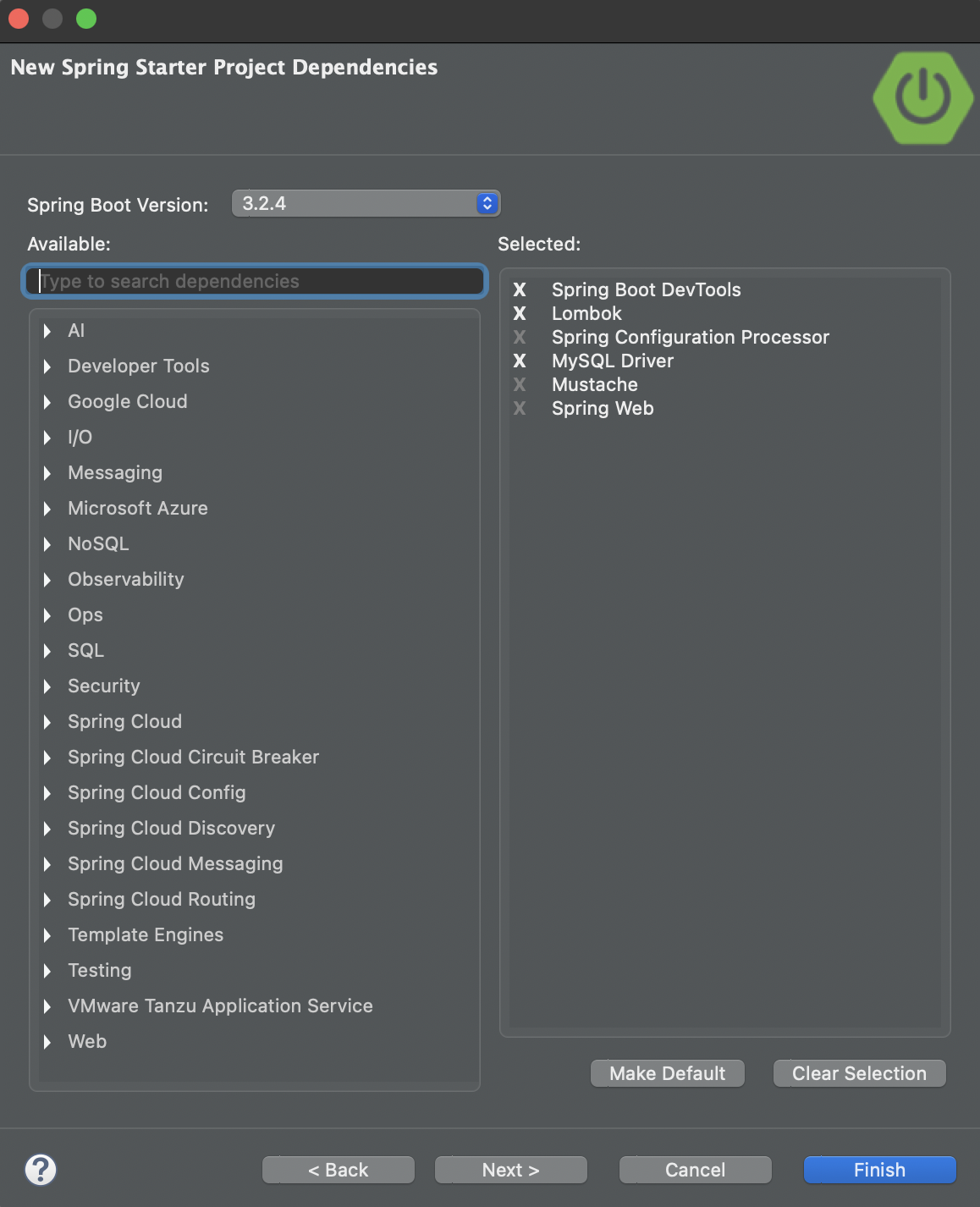Expand the SQL category arrow

click(x=47, y=651)
